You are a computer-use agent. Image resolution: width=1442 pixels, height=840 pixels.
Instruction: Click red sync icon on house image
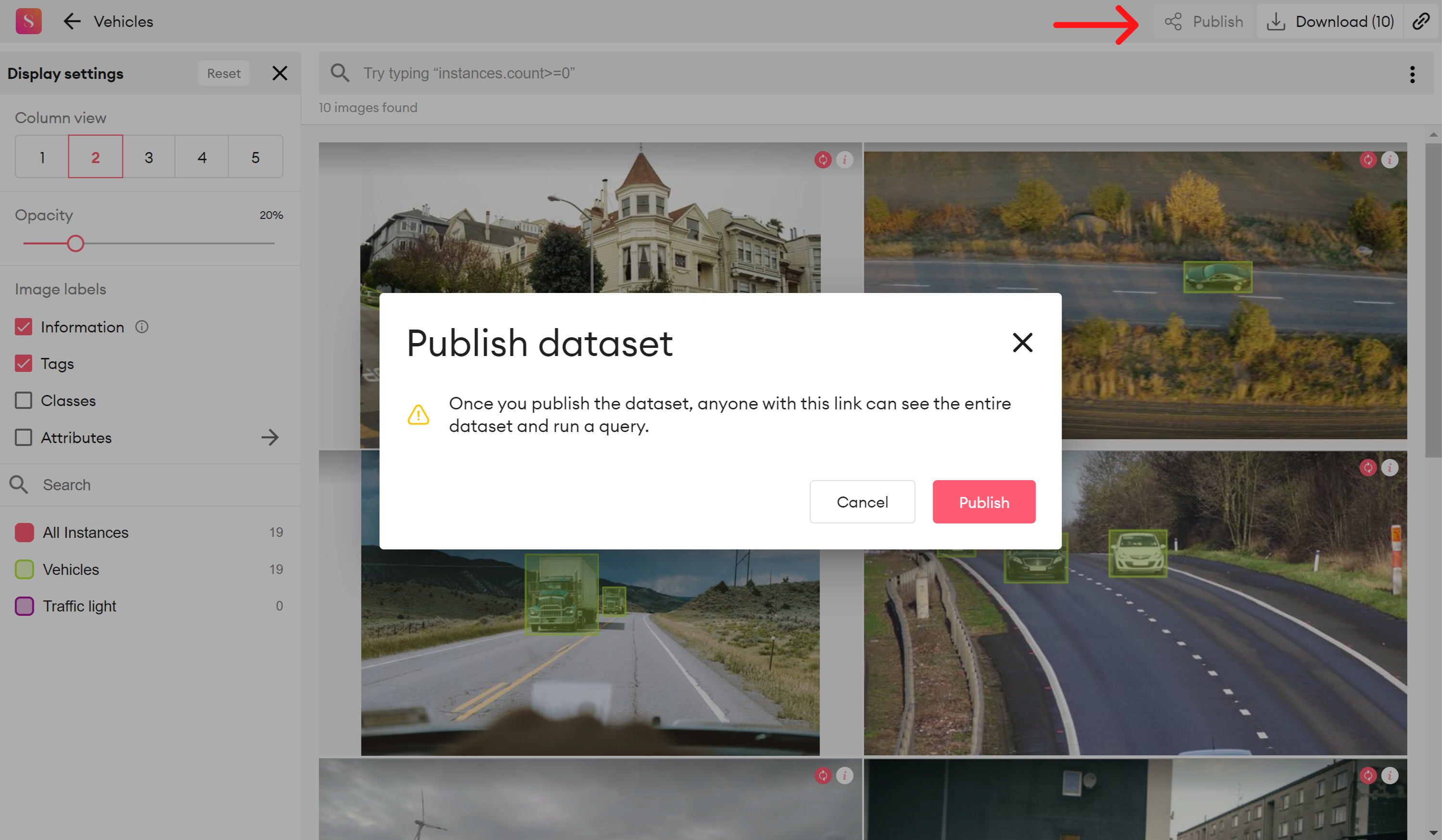[823, 160]
